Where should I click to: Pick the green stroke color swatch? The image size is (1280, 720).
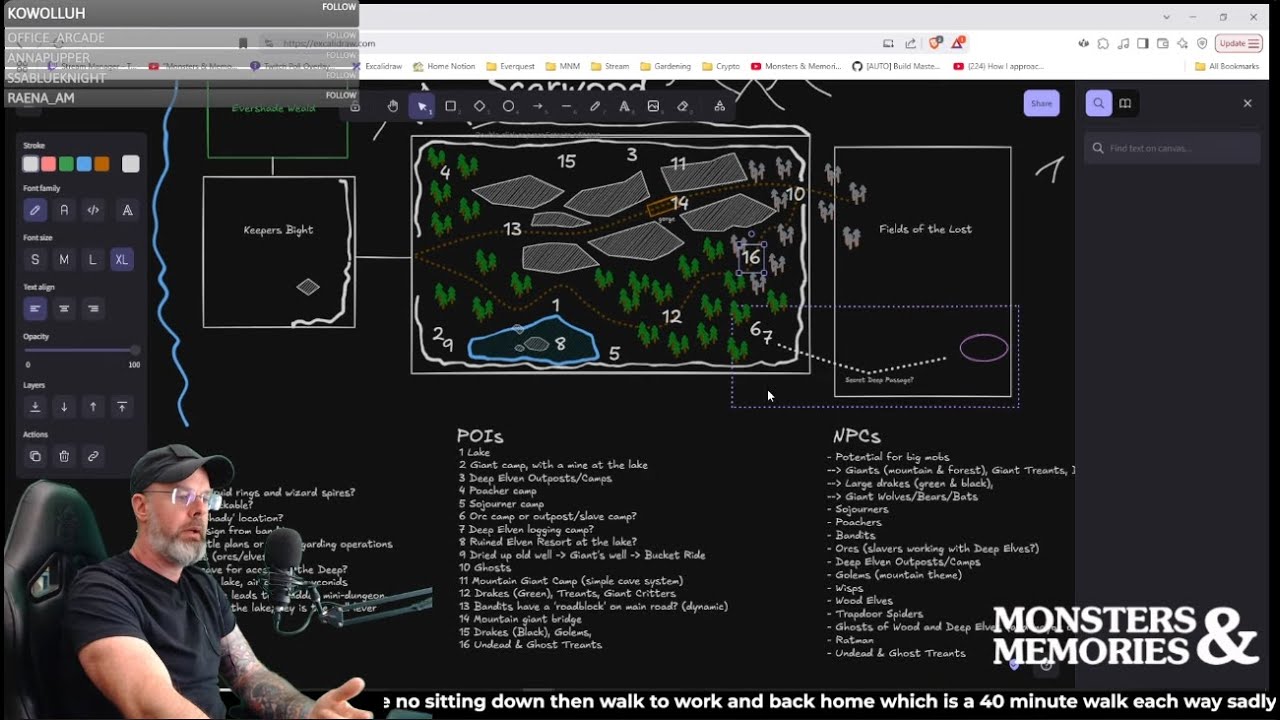point(66,164)
